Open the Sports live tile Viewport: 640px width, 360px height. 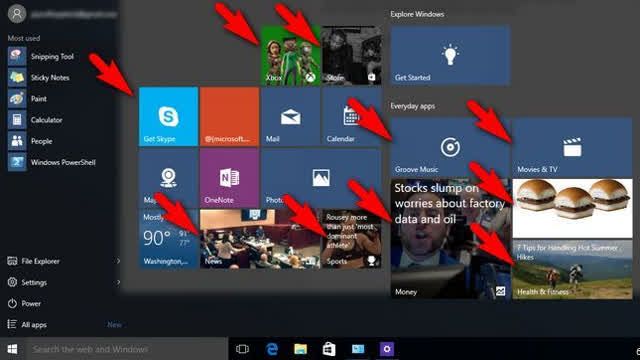click(351, 239)
